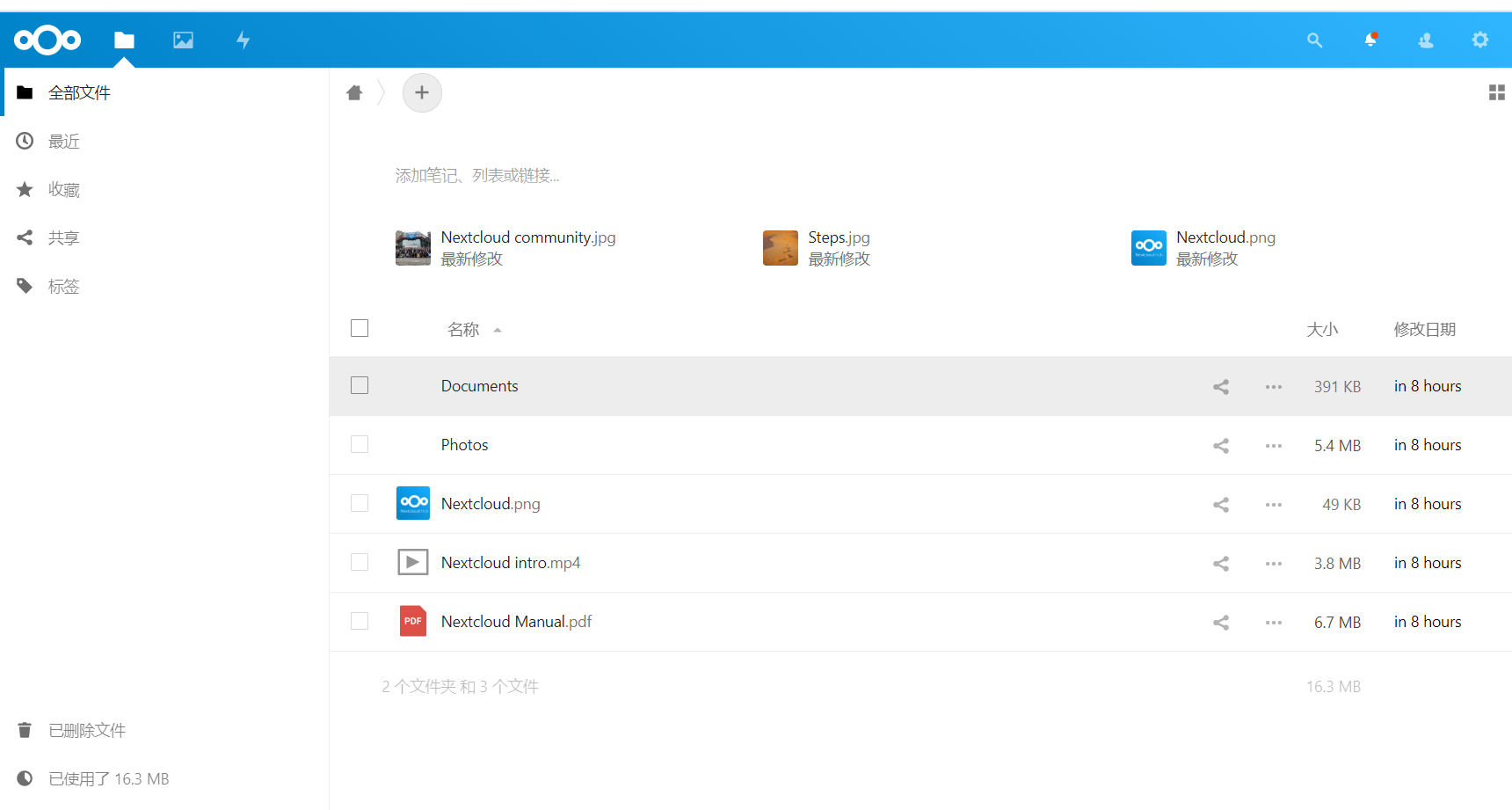Open Nextcloud intro.mp4

pos(511,563)
